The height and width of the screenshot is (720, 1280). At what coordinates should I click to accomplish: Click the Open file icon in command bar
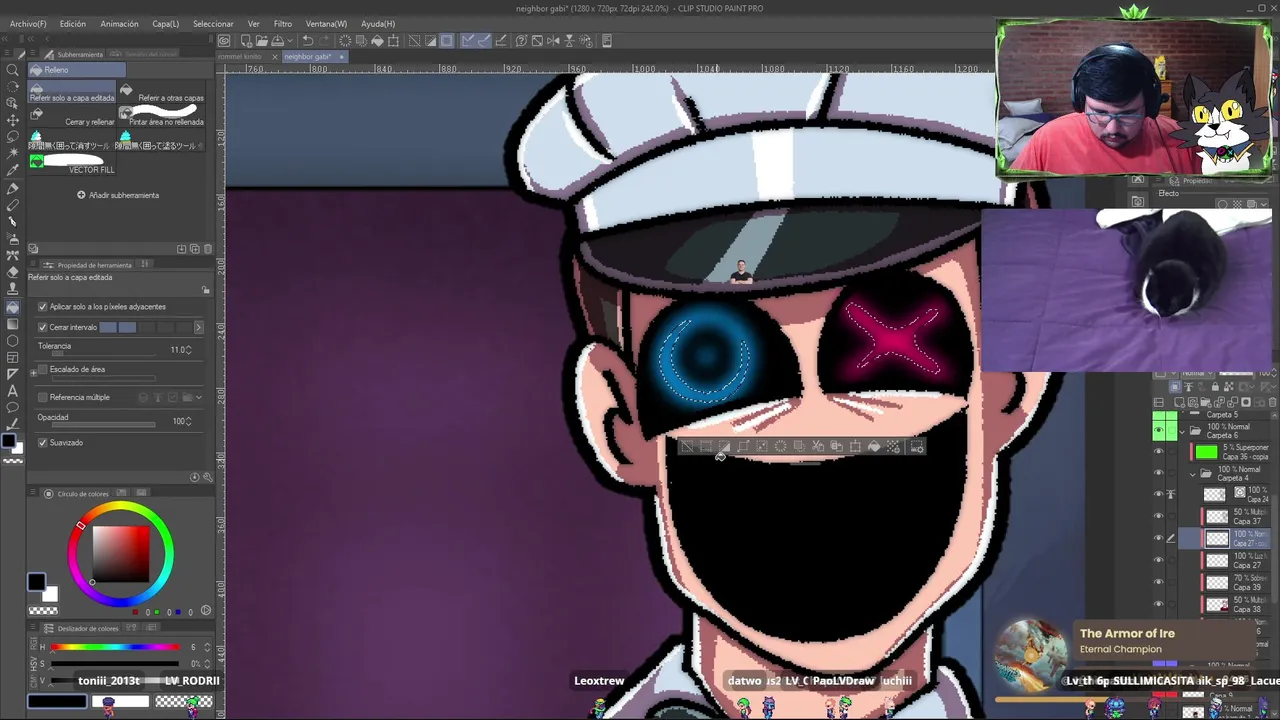tap(260, 41)
